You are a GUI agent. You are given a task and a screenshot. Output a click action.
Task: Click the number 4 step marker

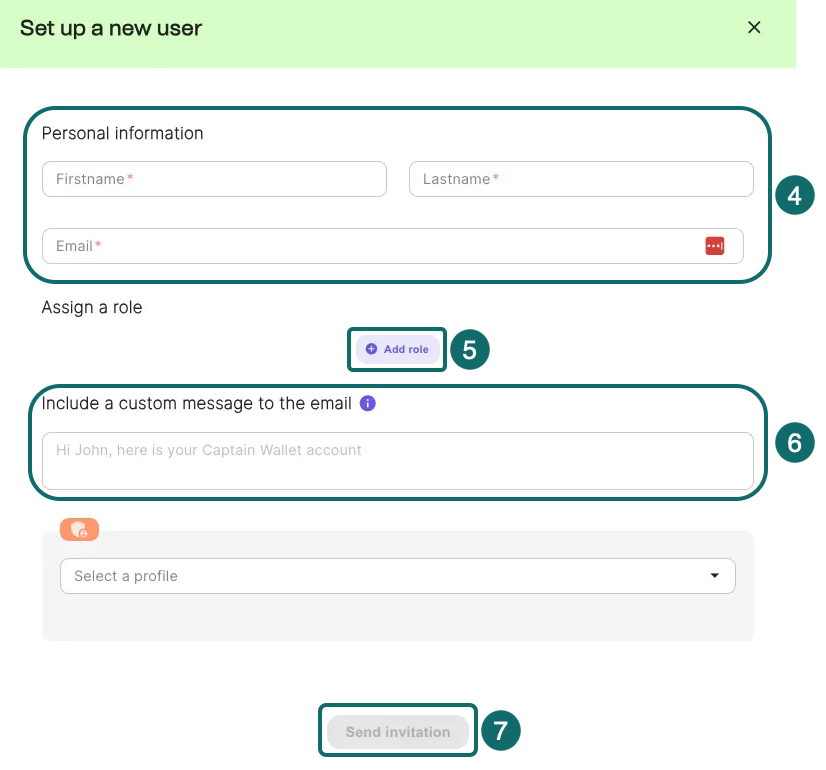(795, 195)
